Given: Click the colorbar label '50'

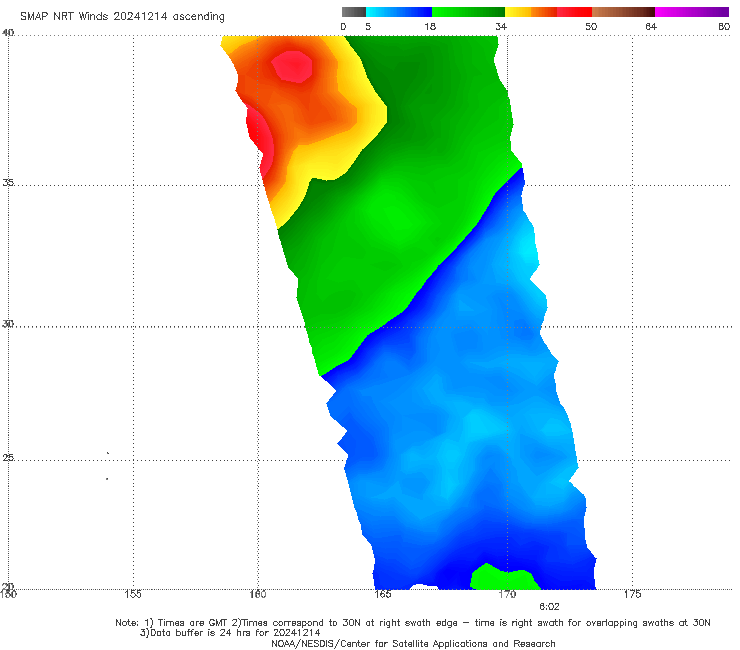Looking at the screenshot, I should [591, 26].
